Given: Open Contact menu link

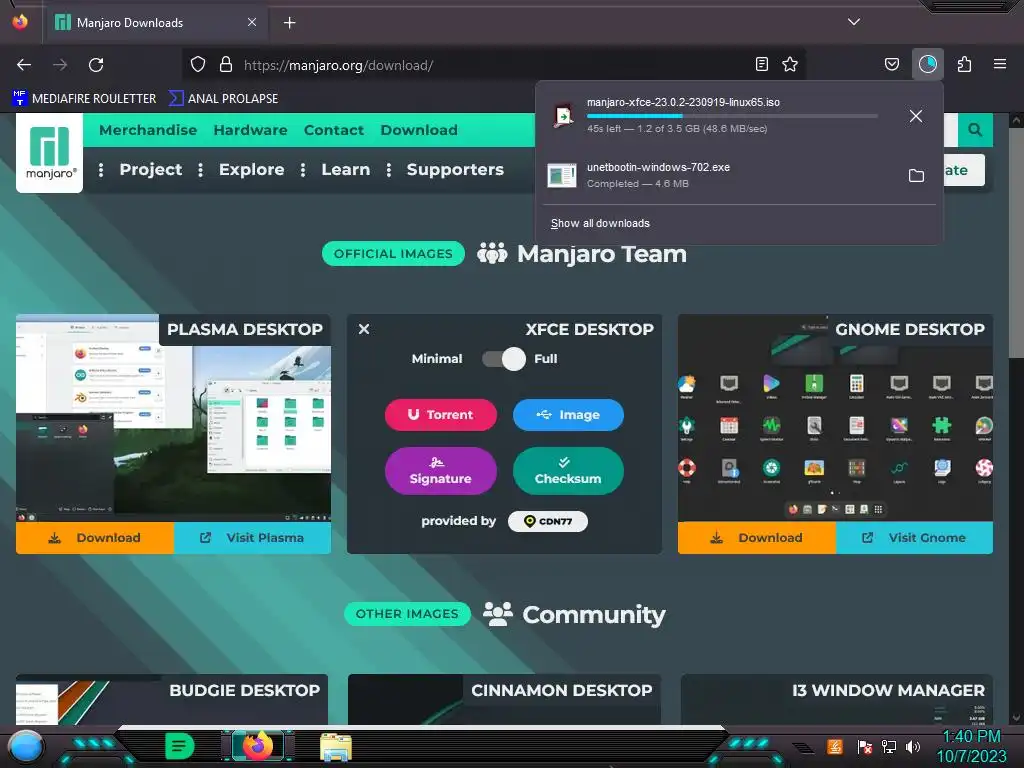Looking at the screenshot, I should click(334, 130).
